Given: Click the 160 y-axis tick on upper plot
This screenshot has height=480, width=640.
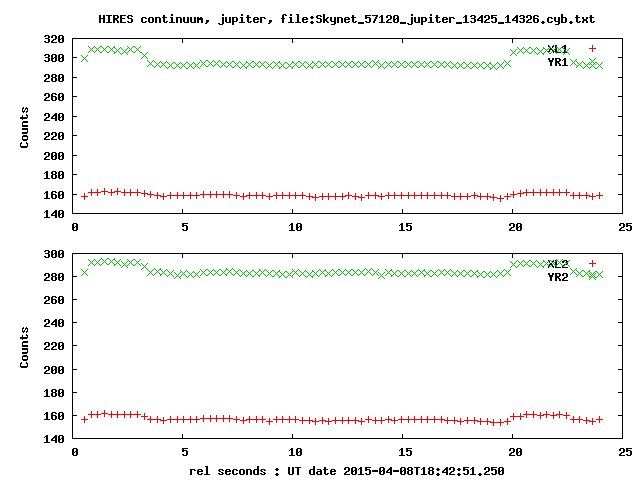Looking at the screenshot, I should click(x=54, y=195).
